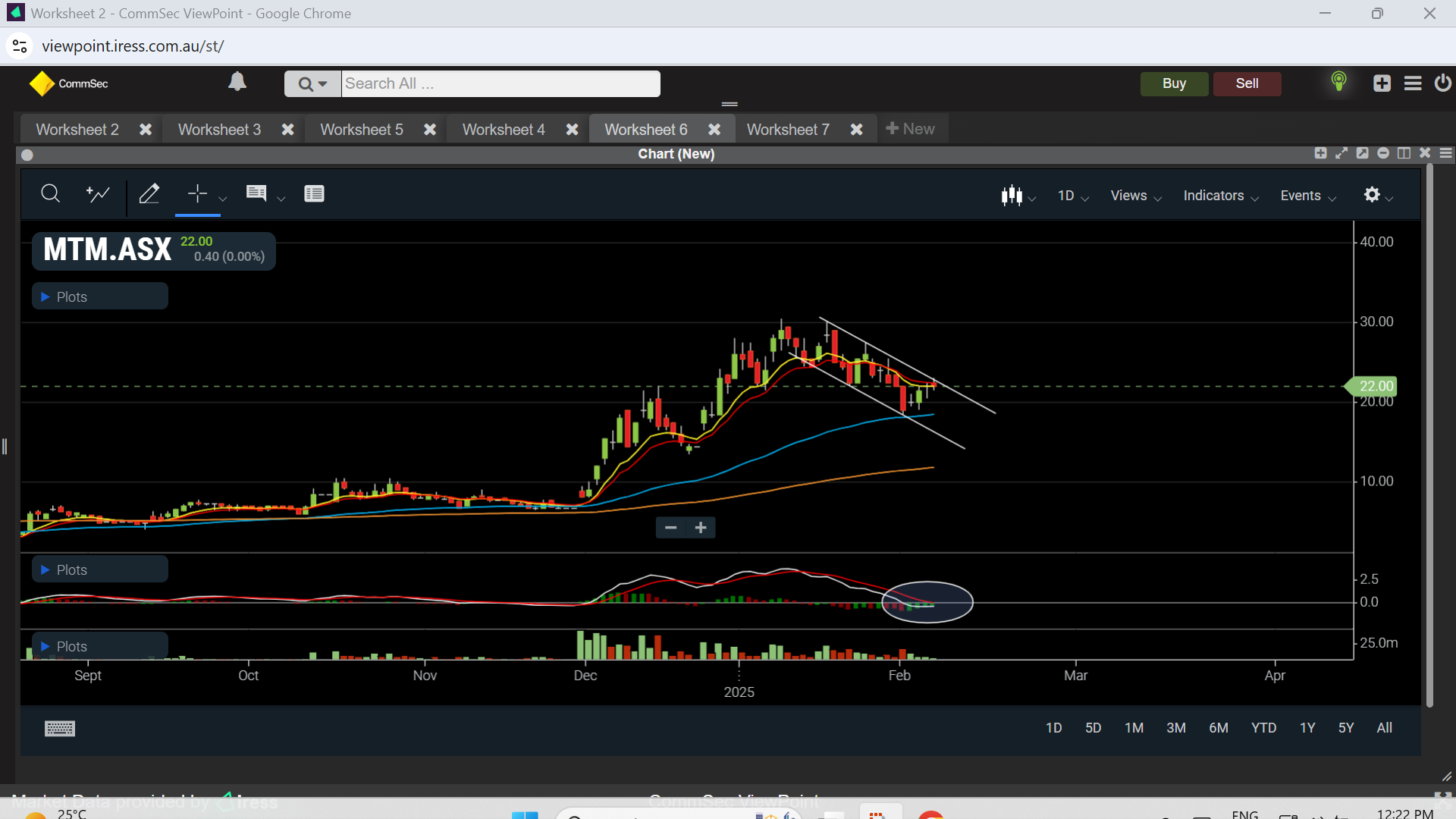Set range to 1D at bottom
Image resolution: width=1456 pixels, height=819 pixels.
1053,728
